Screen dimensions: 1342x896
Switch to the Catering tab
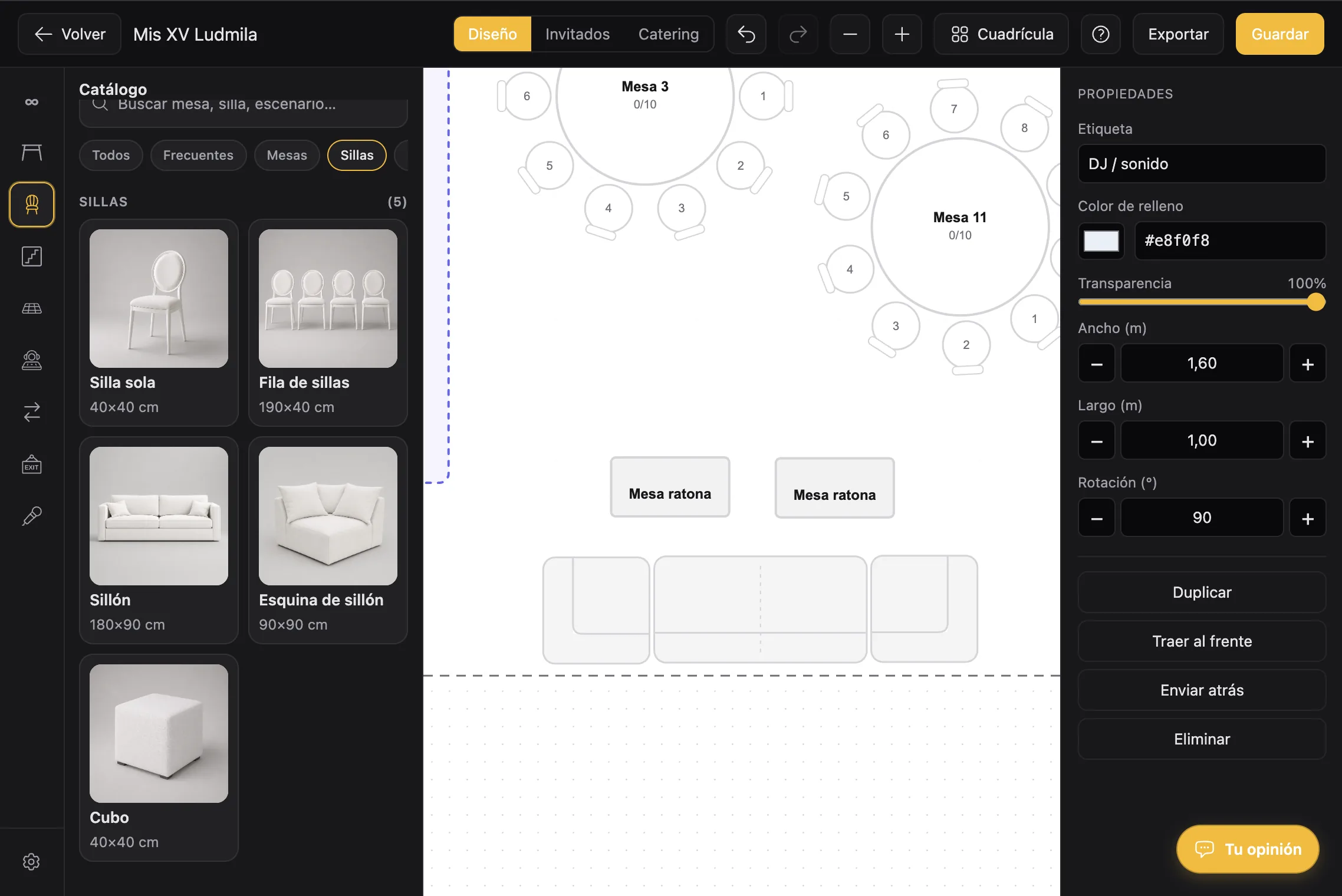coord(669,34)
